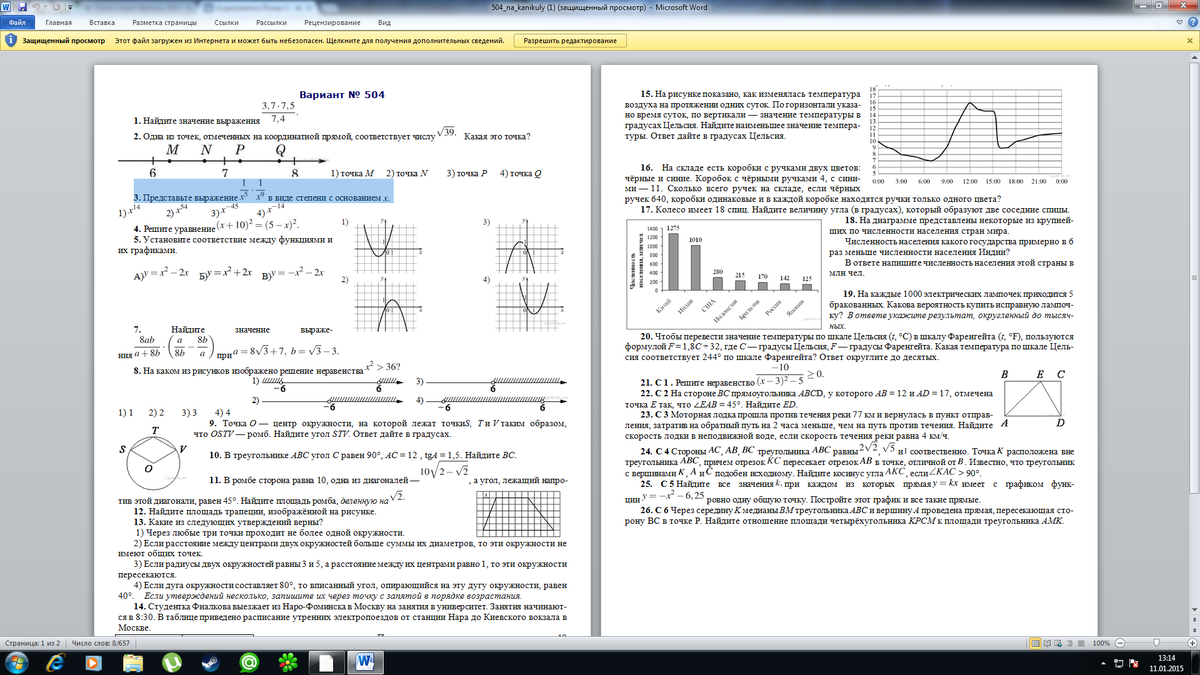Screen dimensions: 1200x675
Task: Open the Рассылки ribbon tab
Action: pyautogui.click(x=272, y=21)
